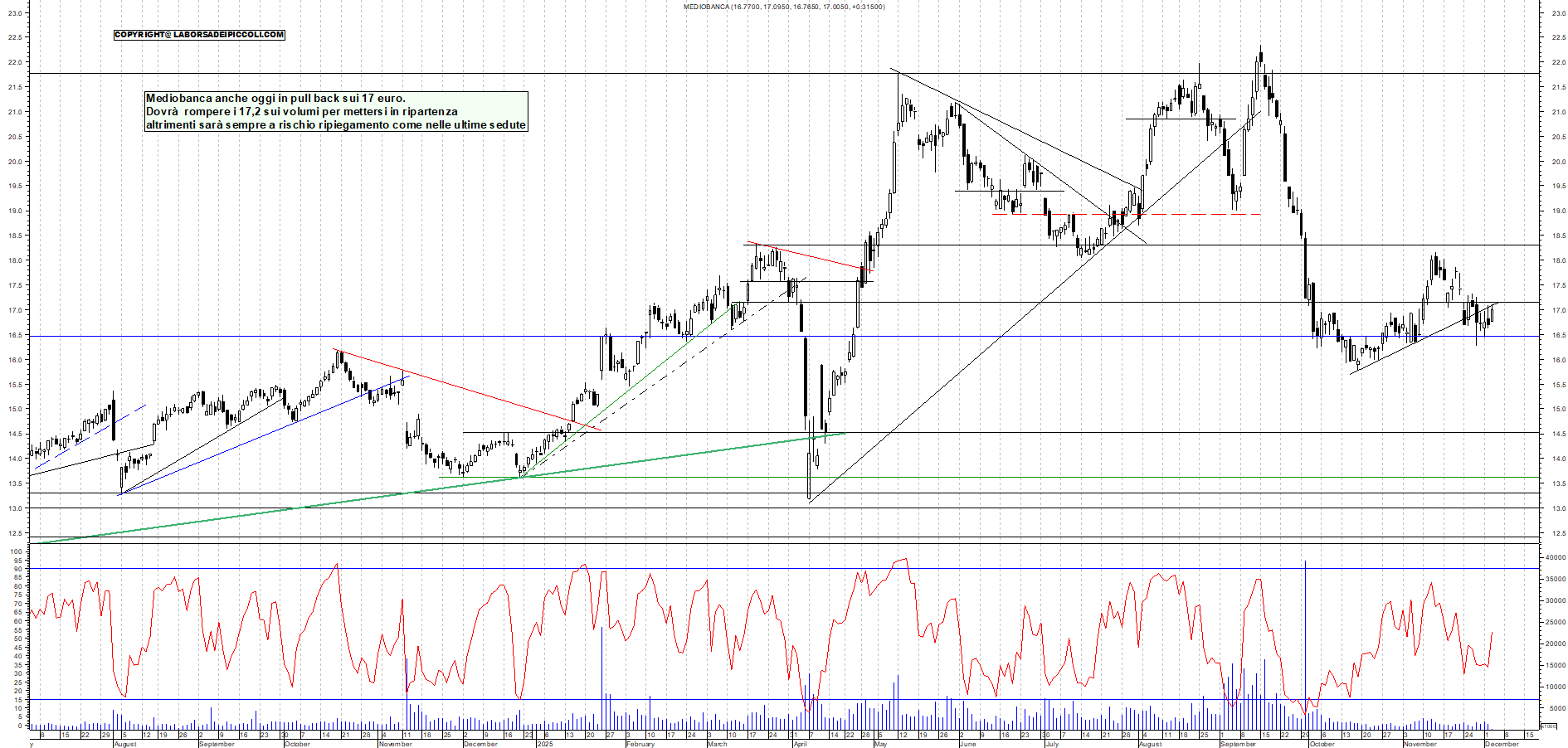The width and height of the screenshot is (1568, 748).
Task: Click the April label on the time axis
Action: (x=800, y=744)
